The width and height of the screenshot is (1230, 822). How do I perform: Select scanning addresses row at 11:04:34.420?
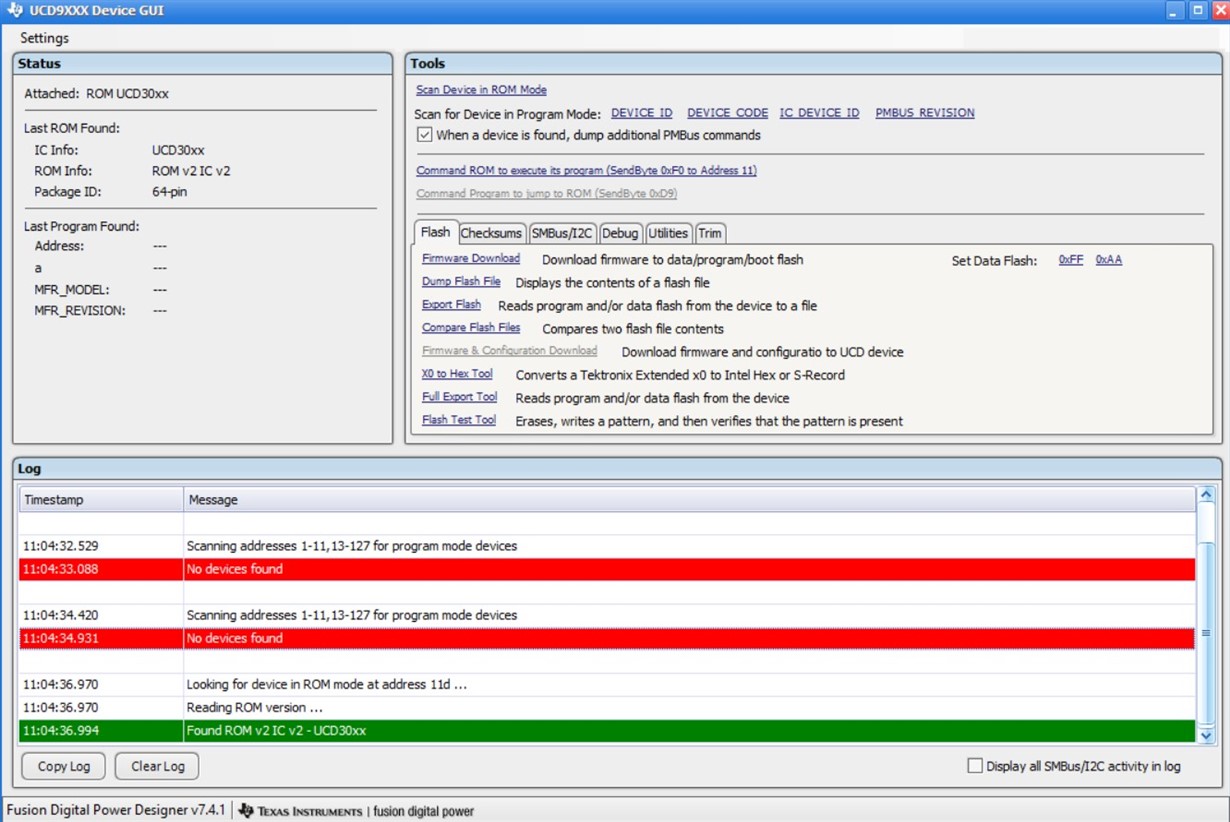[x=607, y=615]
